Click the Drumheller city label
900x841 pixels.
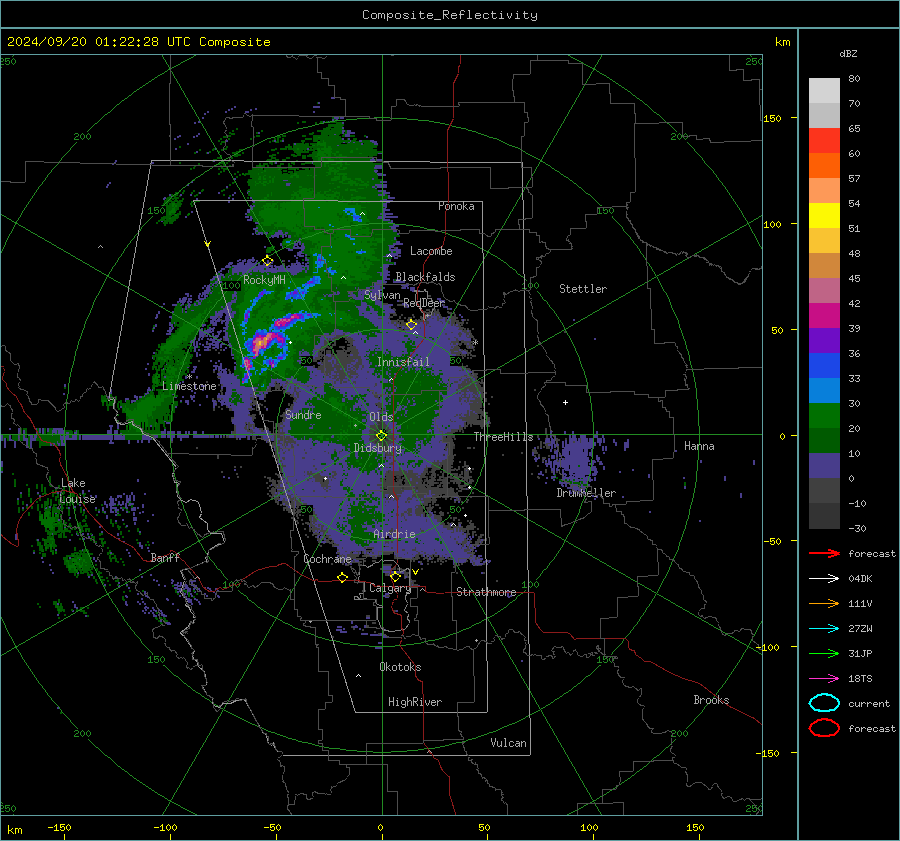click(586, 493)
